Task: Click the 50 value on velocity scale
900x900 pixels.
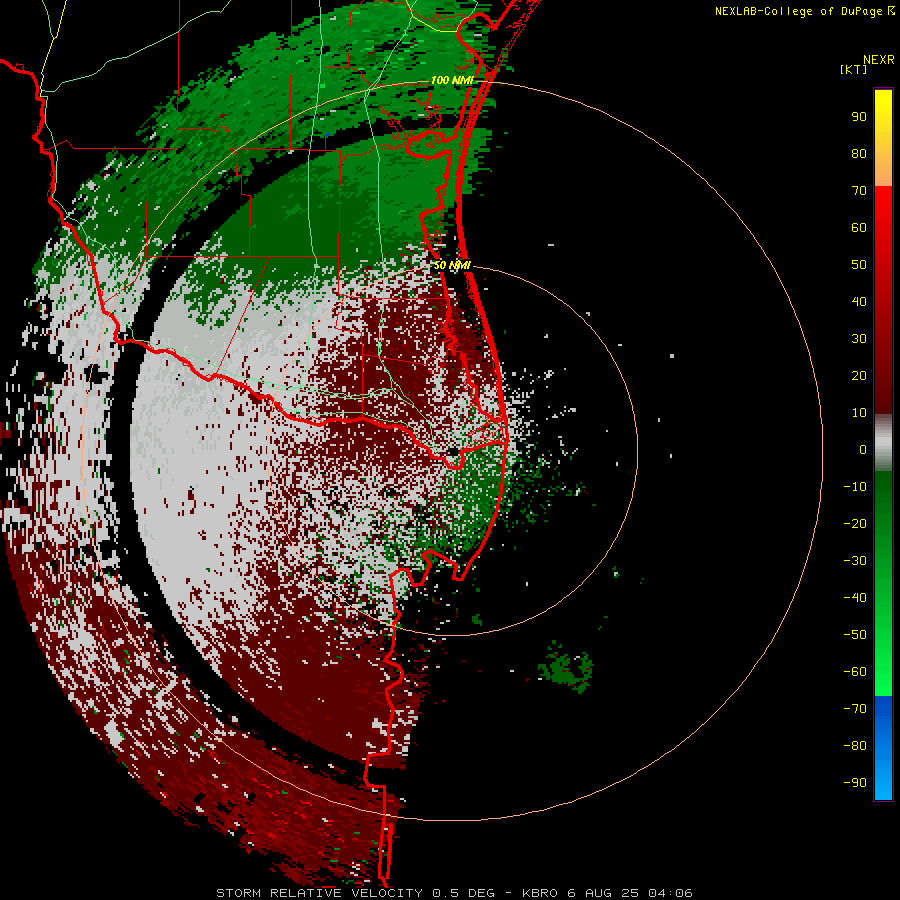Action: pos(859,265)
